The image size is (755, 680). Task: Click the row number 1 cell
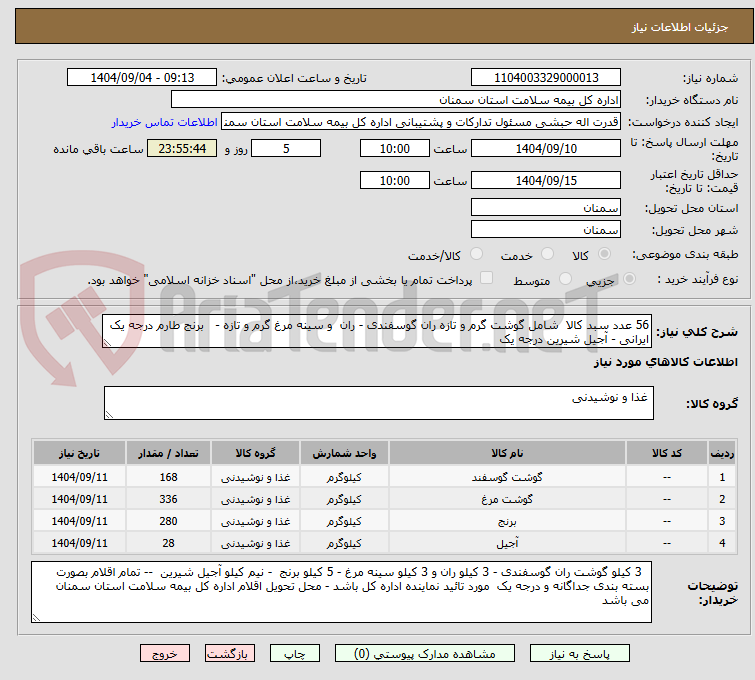[722, 477]
